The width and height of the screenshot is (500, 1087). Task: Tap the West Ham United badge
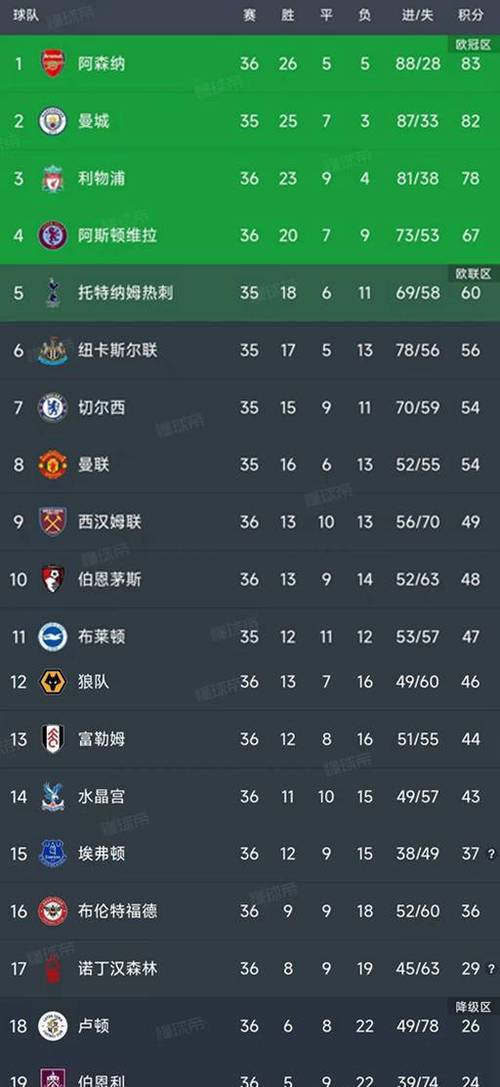point(53,522)
